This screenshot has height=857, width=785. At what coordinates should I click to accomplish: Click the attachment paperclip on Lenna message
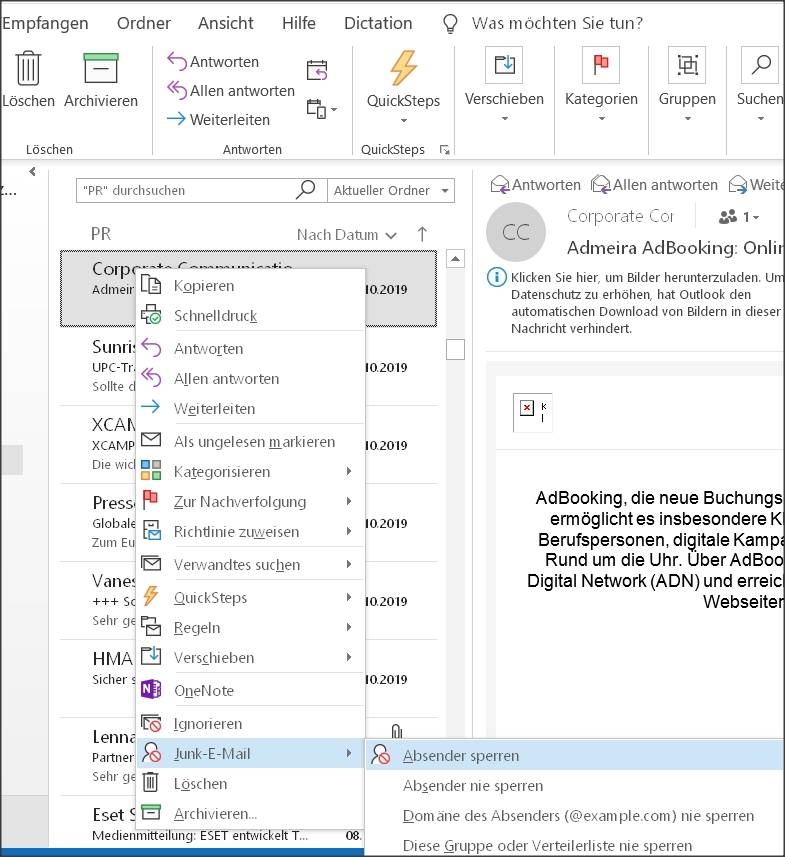pyautogui.click(x=397, y=731)
